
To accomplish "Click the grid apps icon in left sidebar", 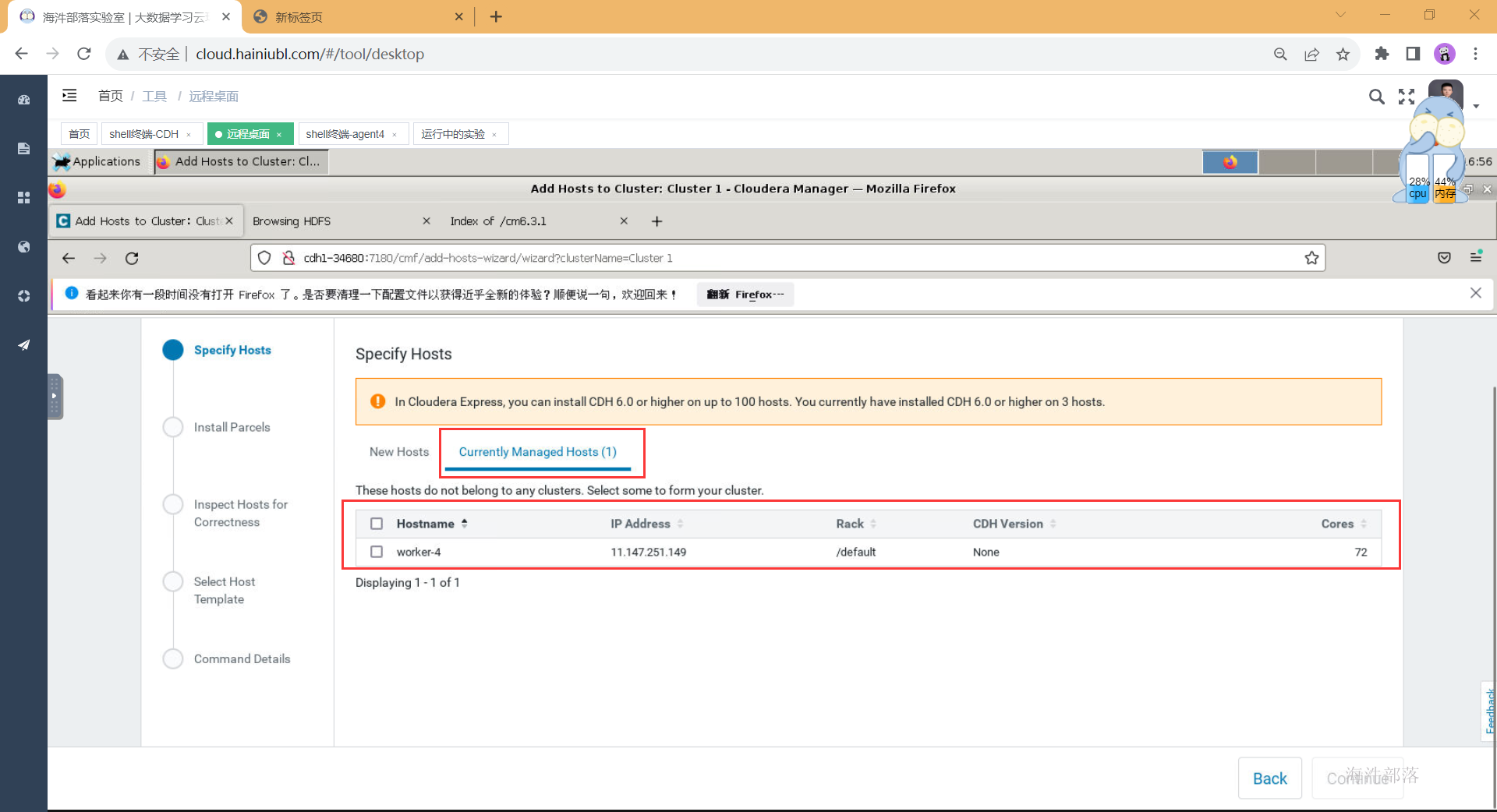I will click(24, 198).
